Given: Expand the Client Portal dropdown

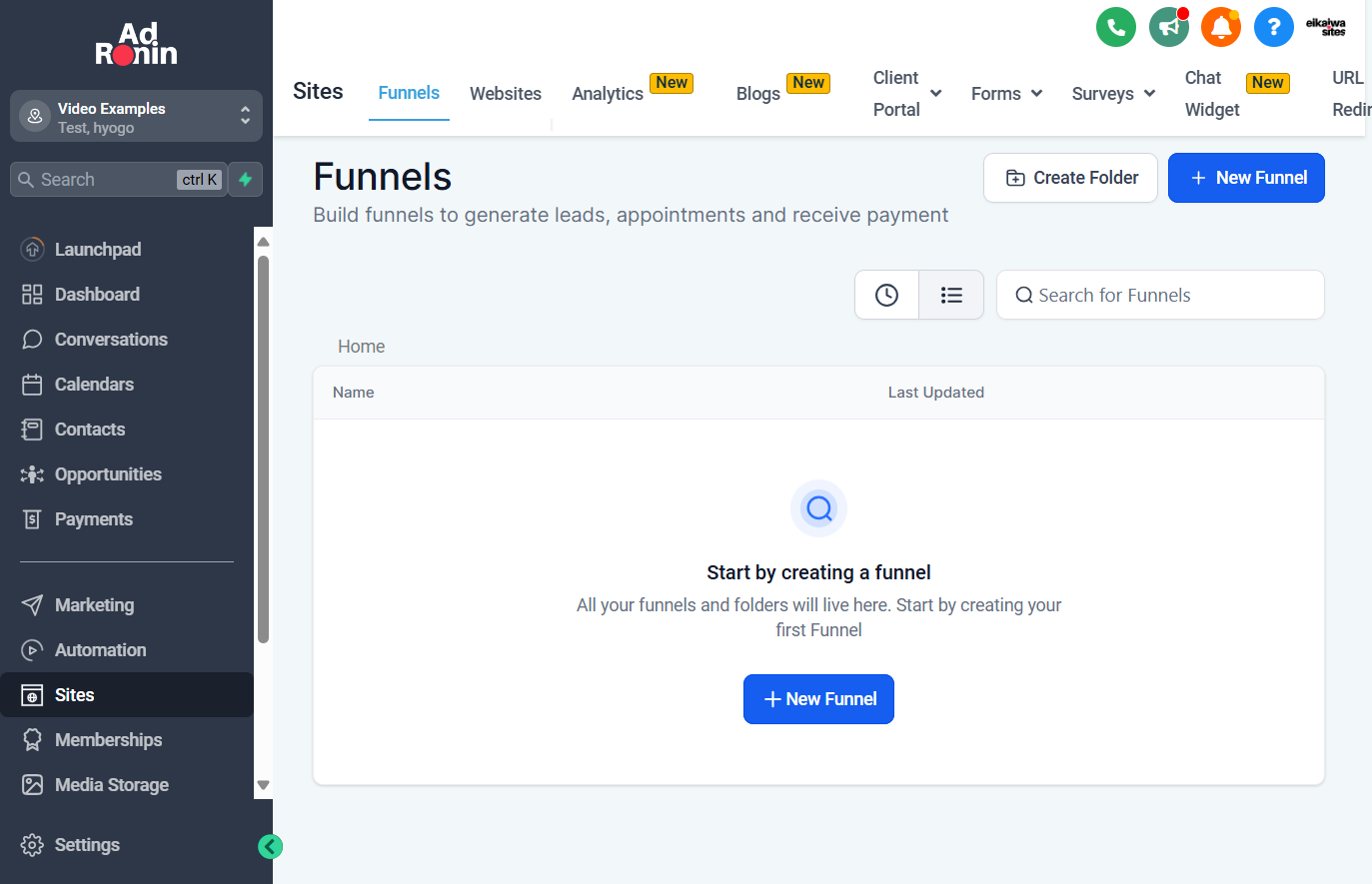Looking at the screenshot, I should [x=907, y=94].
